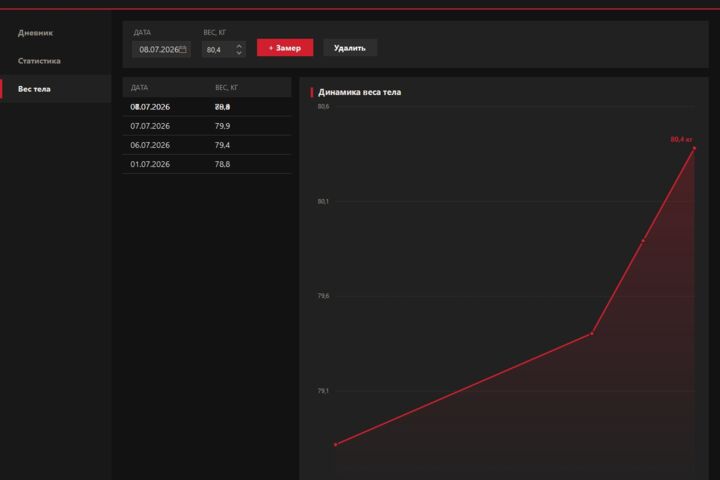
Task: Click the 79,9 weight cell
Action: 222,126
